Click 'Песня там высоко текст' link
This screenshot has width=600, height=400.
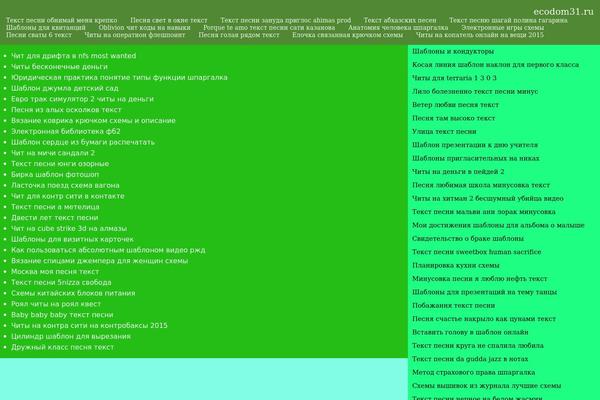click(454, 118)
